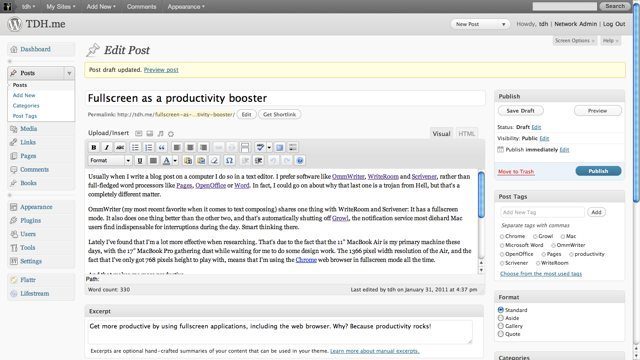
Task: Open the New Post dropdown
Action: (x=480, y=24)
